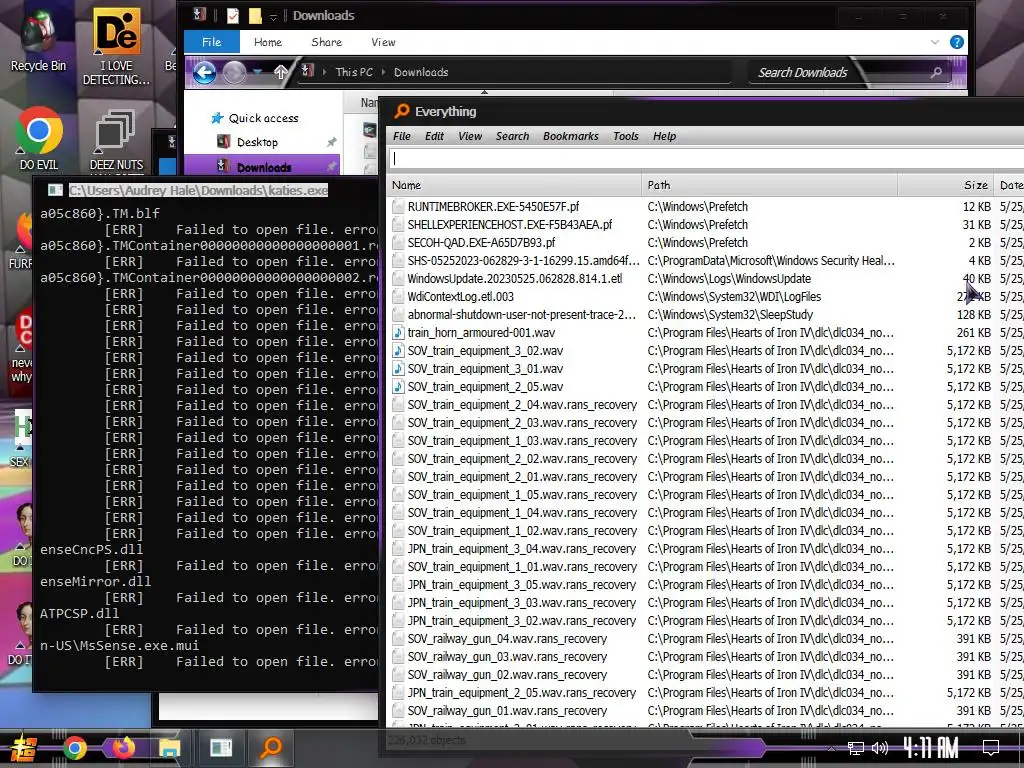Click the Everything search input box
Viewport: 1024px width, 768px height.
click(707, 159)
